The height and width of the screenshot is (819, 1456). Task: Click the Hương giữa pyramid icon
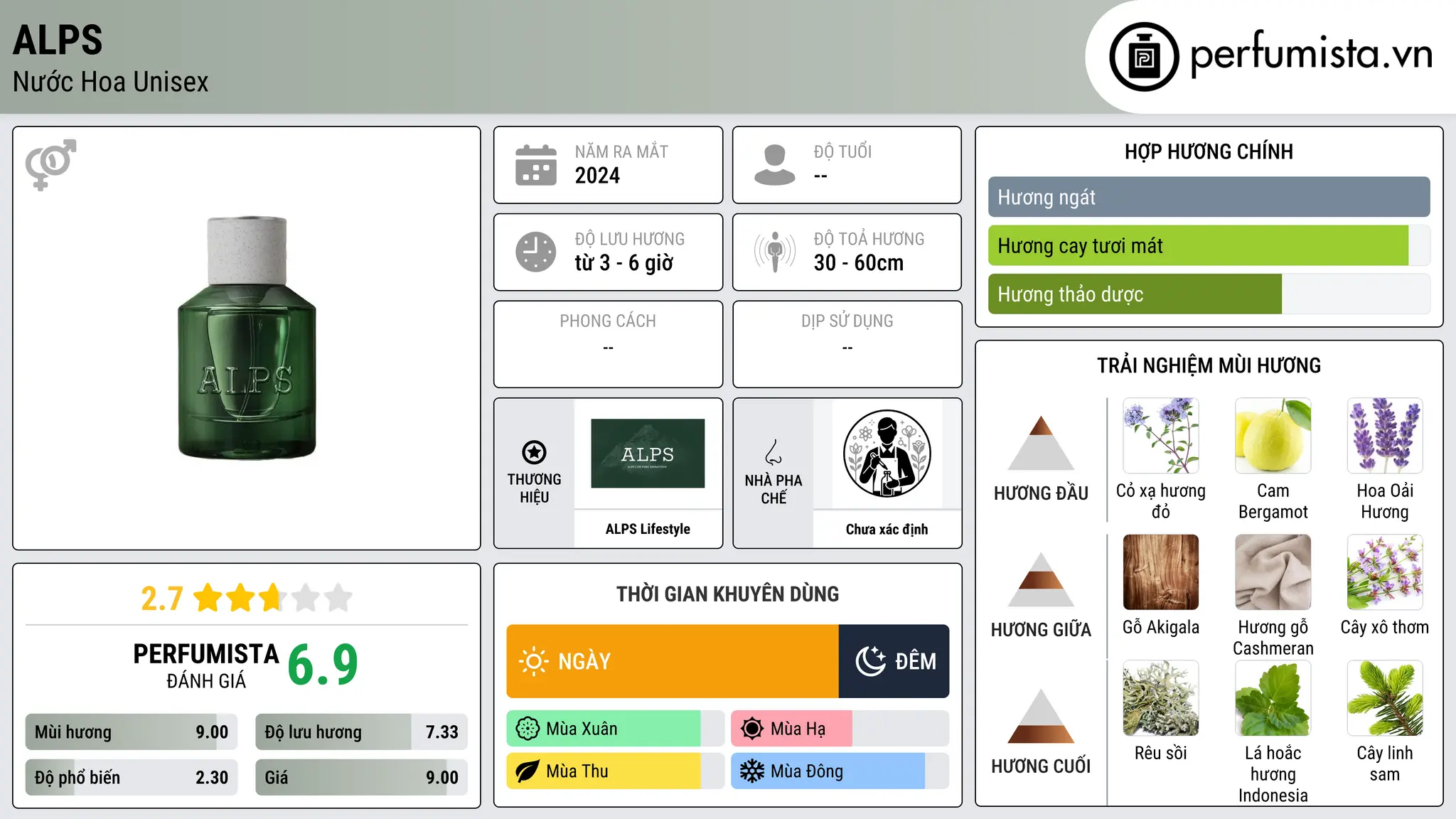pos(1041,579)
